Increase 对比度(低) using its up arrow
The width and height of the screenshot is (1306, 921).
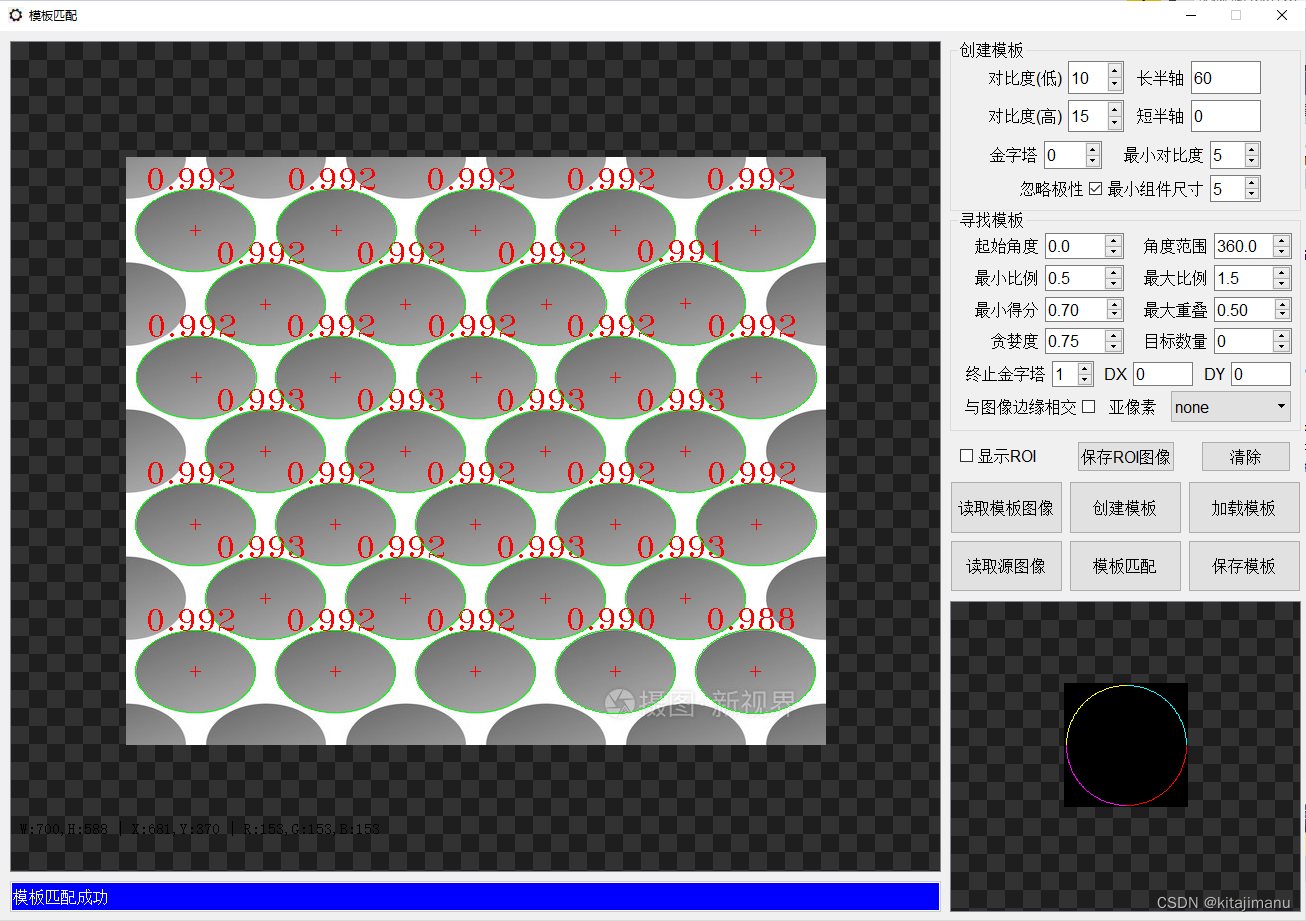point(1112,71)
